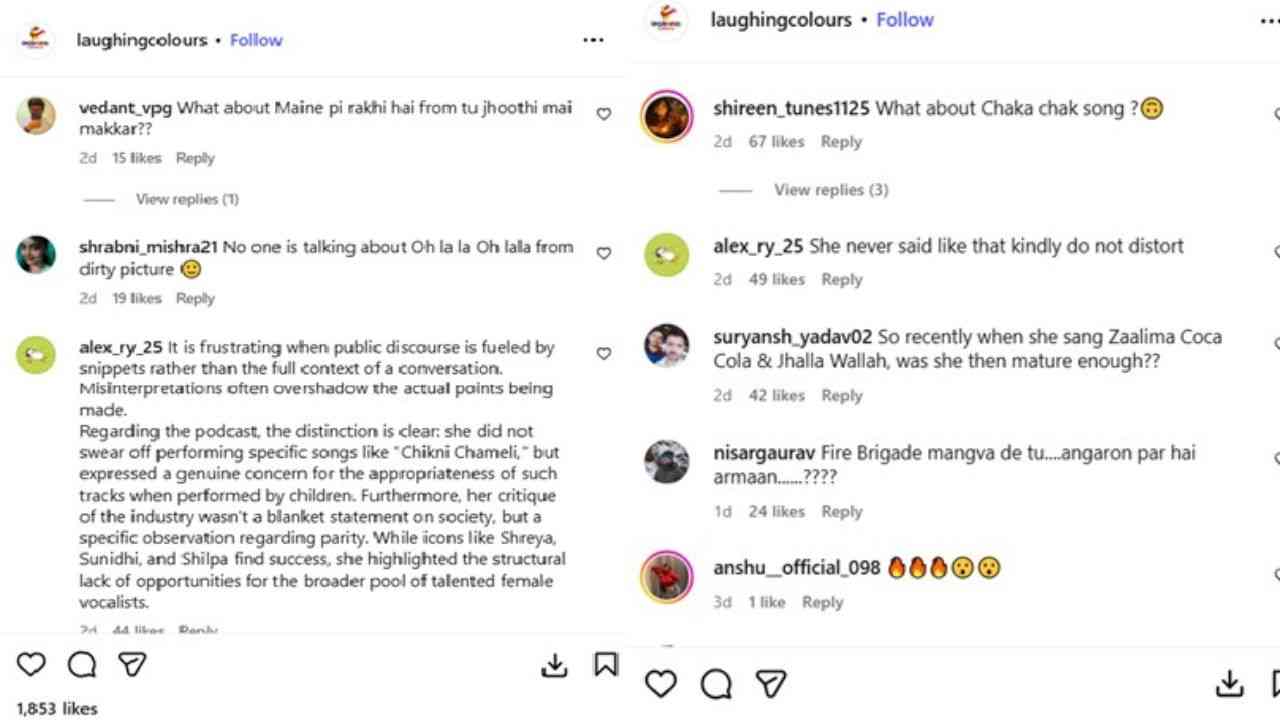This screenshot has width=1280, height=720.
Task: Download post using left panel download icon
Action: point(554,666)
